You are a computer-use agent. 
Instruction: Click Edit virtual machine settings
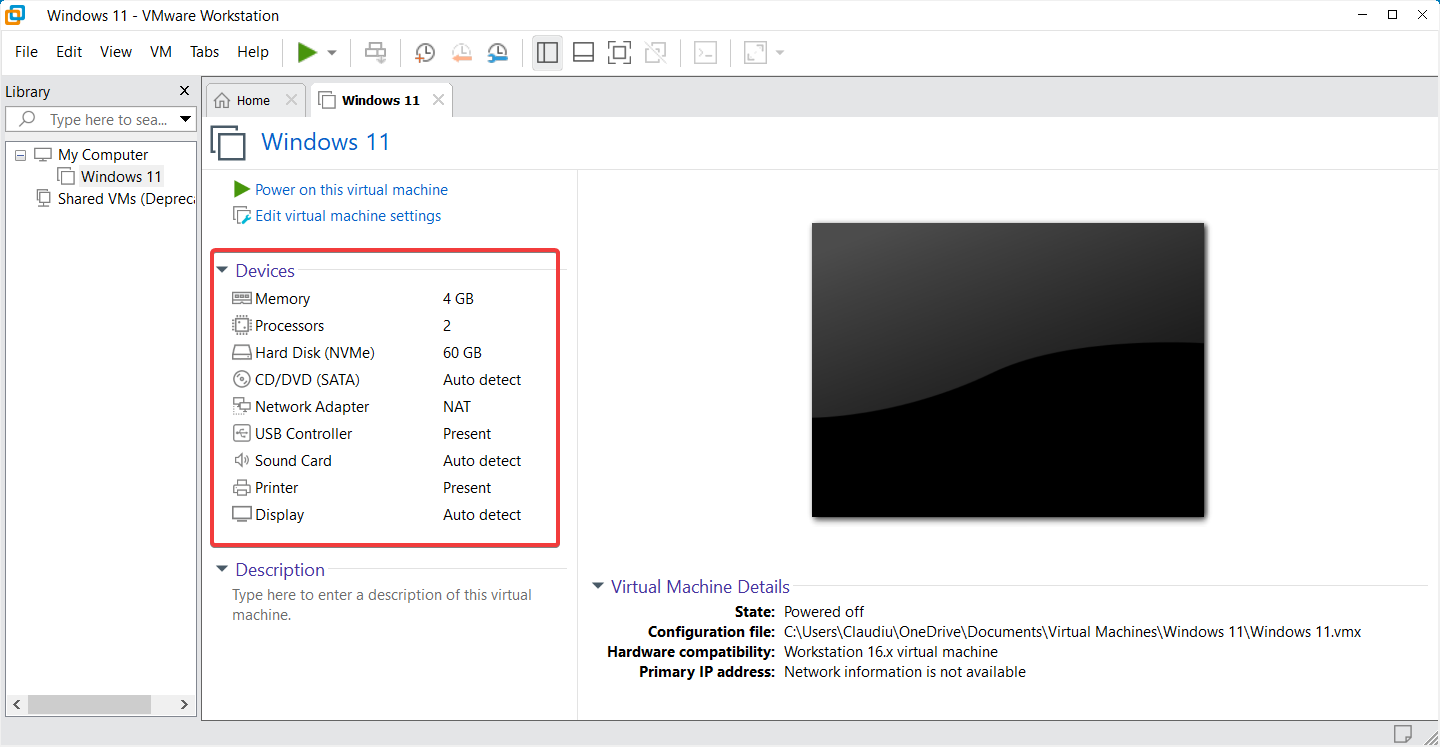pos(348,216)
